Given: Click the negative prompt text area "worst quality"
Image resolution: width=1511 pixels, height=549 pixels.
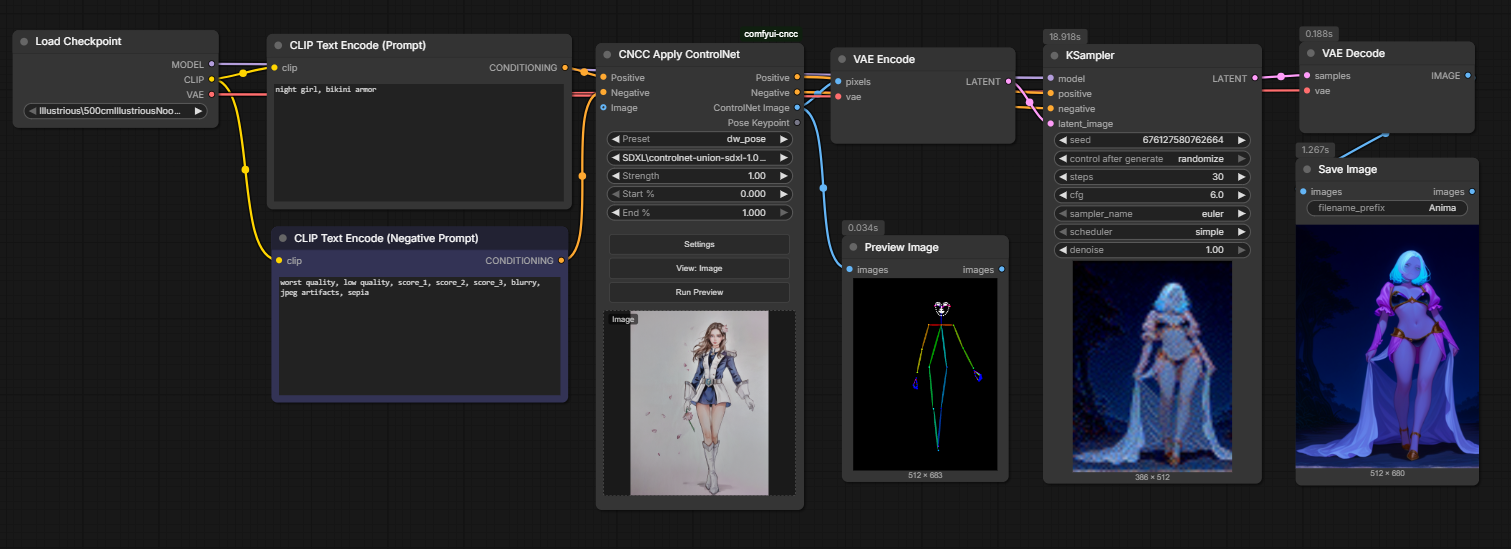Looking at the screenshot, I should 419,336.
